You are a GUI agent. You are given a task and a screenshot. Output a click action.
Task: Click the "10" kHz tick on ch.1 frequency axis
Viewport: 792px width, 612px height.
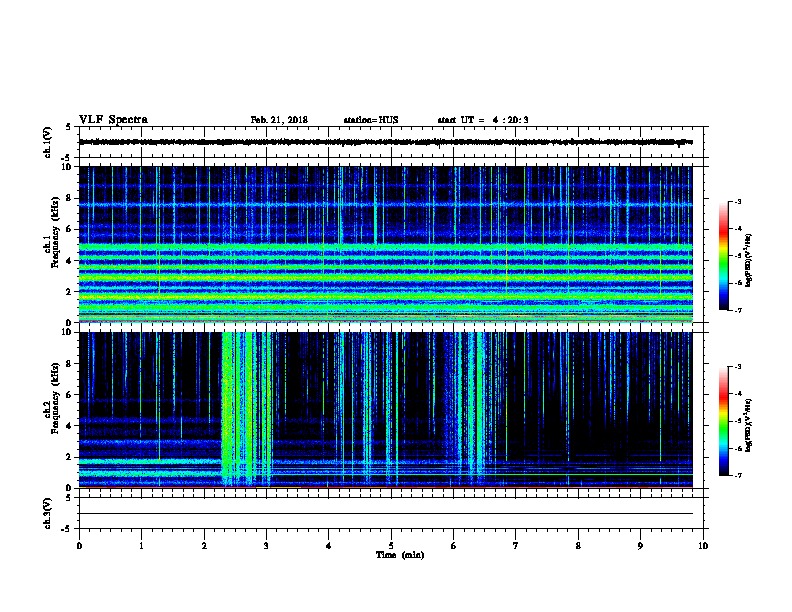tap(66, 167)
